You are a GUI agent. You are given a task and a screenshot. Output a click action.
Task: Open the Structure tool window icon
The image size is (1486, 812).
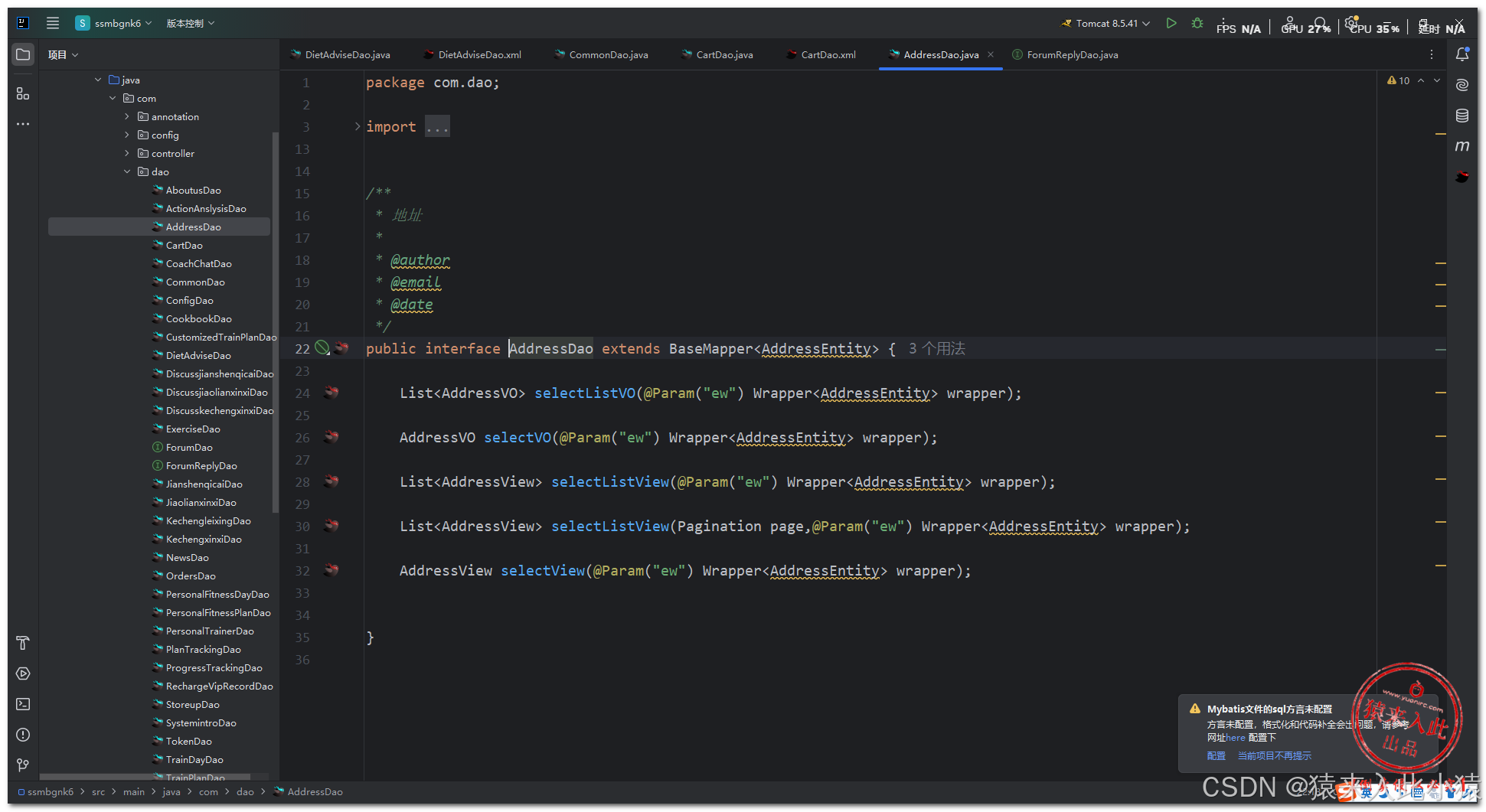pos(23,93)
